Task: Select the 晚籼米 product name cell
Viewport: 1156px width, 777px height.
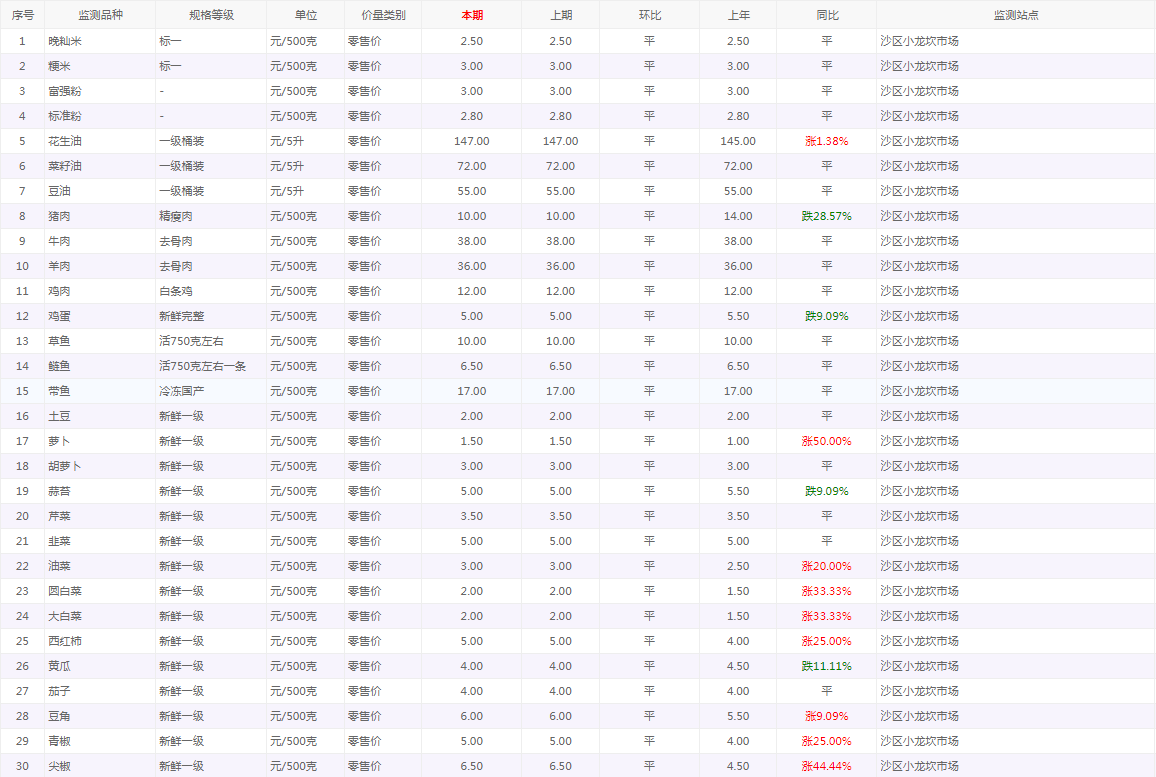Action: [65, 41]
